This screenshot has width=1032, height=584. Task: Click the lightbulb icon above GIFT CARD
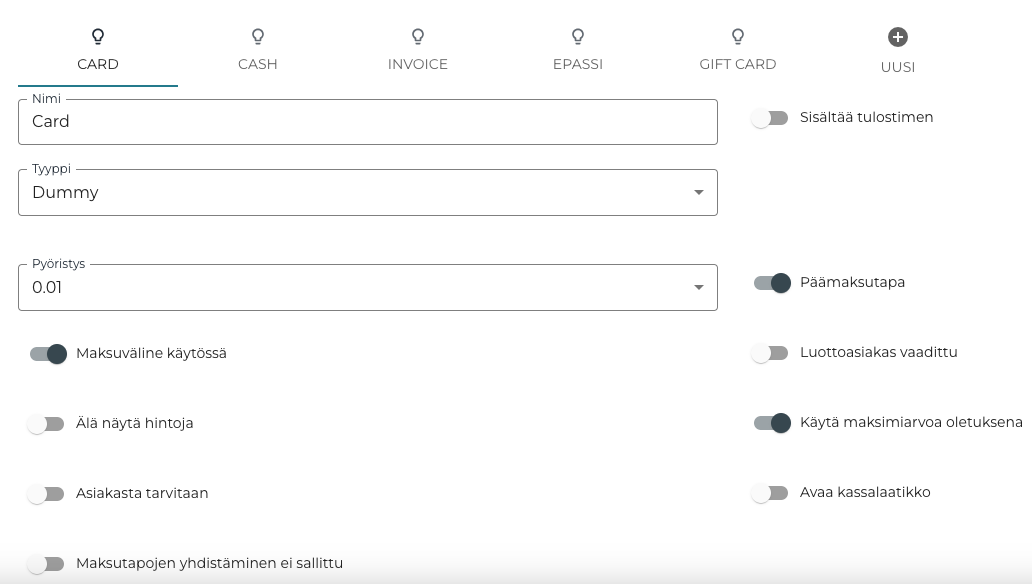[738, 37]
